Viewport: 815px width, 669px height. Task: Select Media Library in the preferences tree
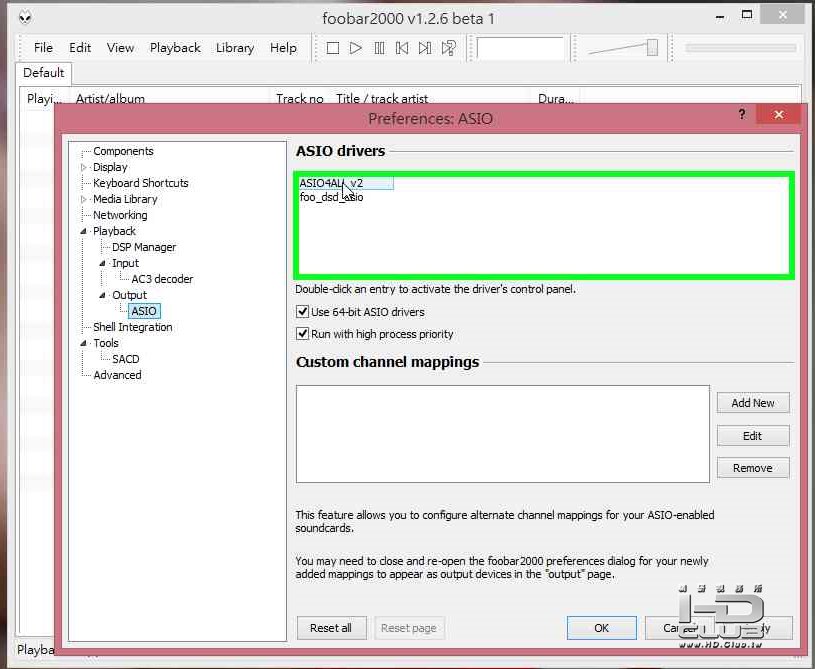pyautogui.click(x=125, y=199)
